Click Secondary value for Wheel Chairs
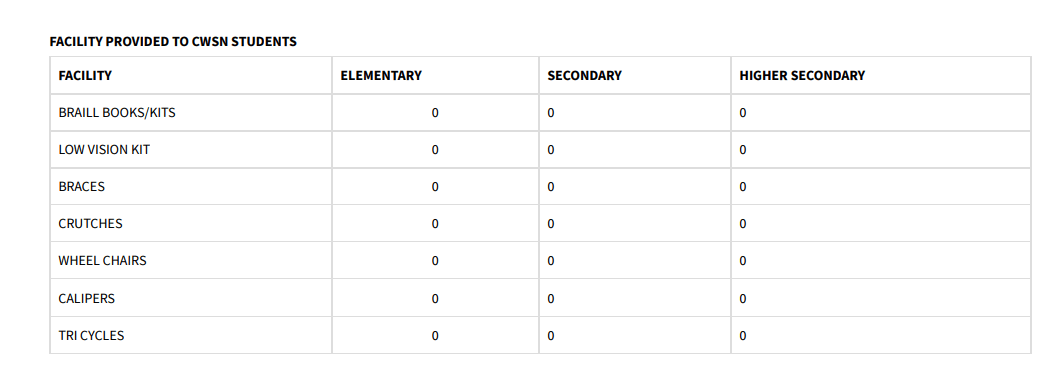The width and height of the screenshot is (1055, 388). [551, 261]
